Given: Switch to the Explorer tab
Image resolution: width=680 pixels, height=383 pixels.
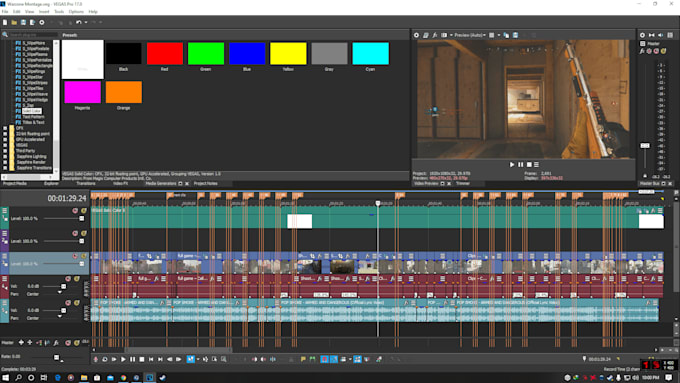Looking at the screenshot, I should point(51,183).
